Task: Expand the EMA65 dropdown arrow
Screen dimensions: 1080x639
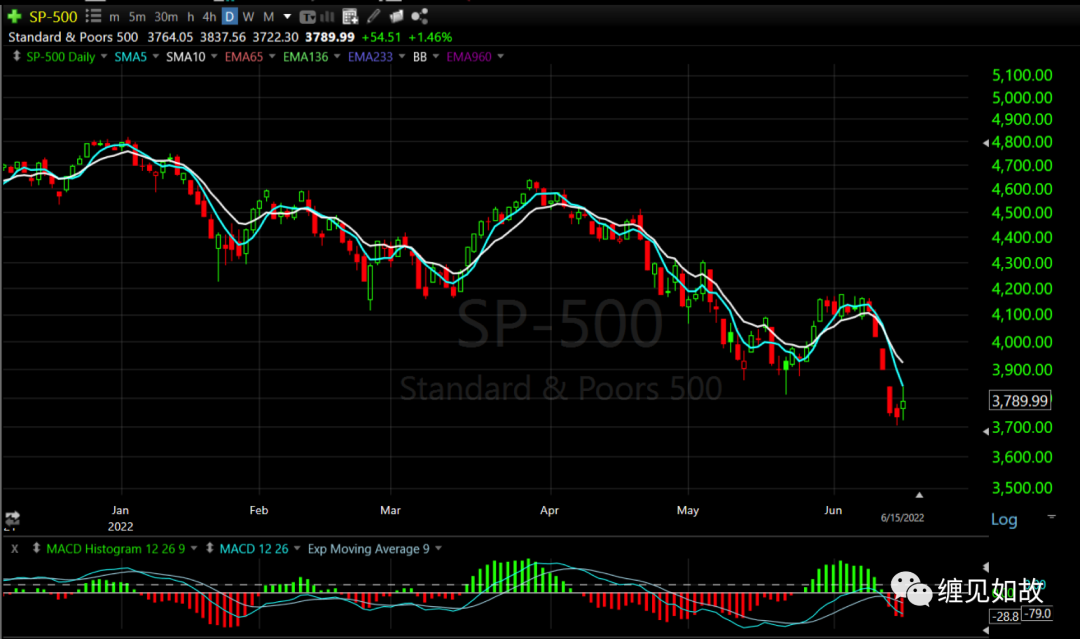Action: [272, 56]
